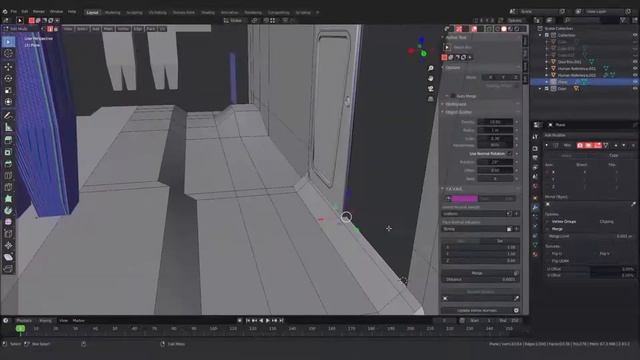Select the Transform tool
This screenshot has width=640, height=360.
coord(8,102)
